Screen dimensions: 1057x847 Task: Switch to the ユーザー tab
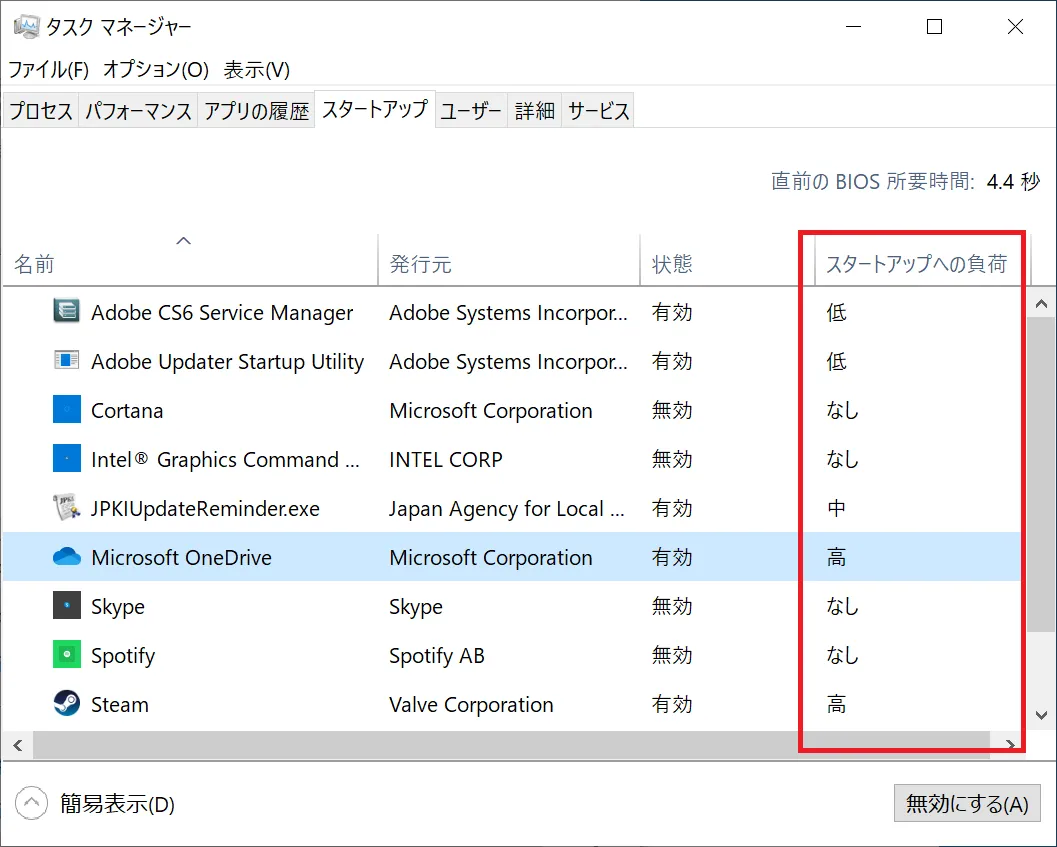[471, 111]
